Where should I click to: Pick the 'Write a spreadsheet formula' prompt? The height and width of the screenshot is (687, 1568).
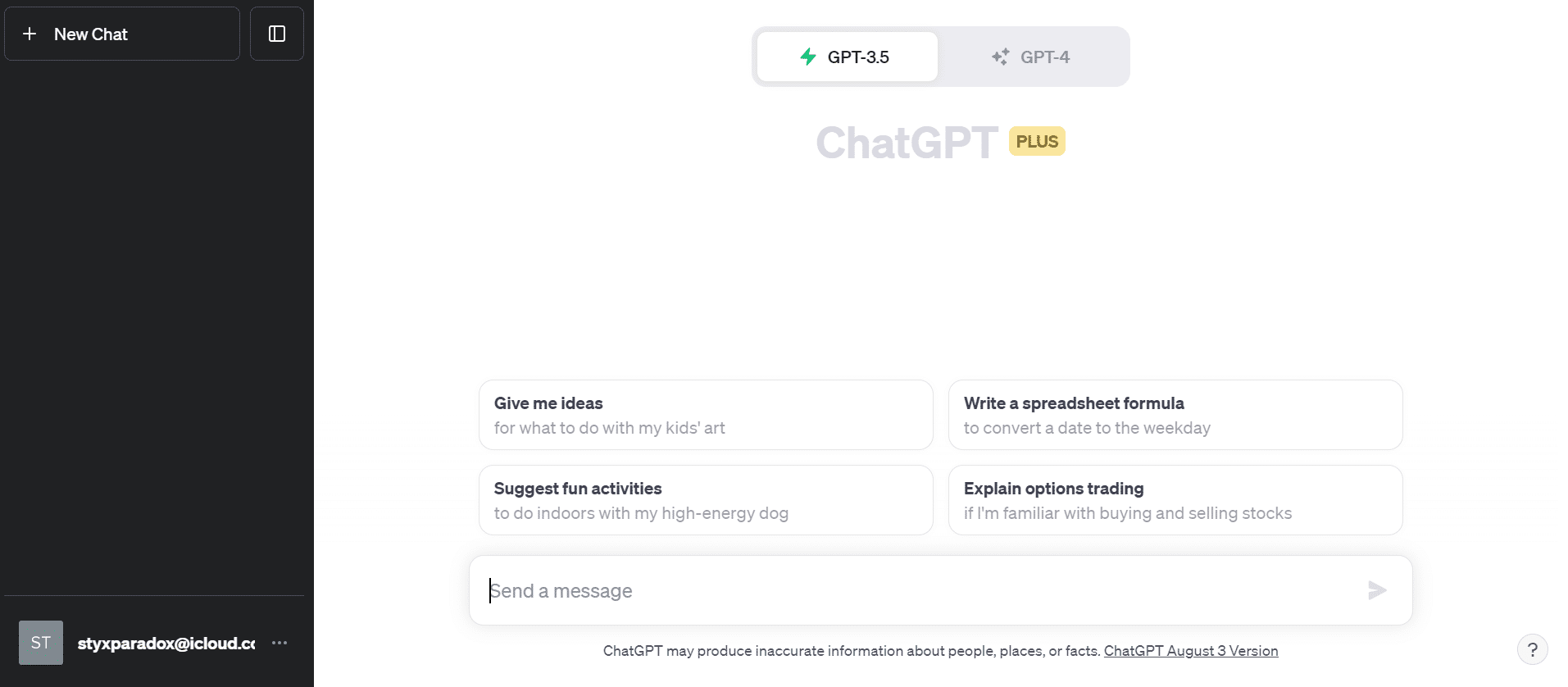1175,415
